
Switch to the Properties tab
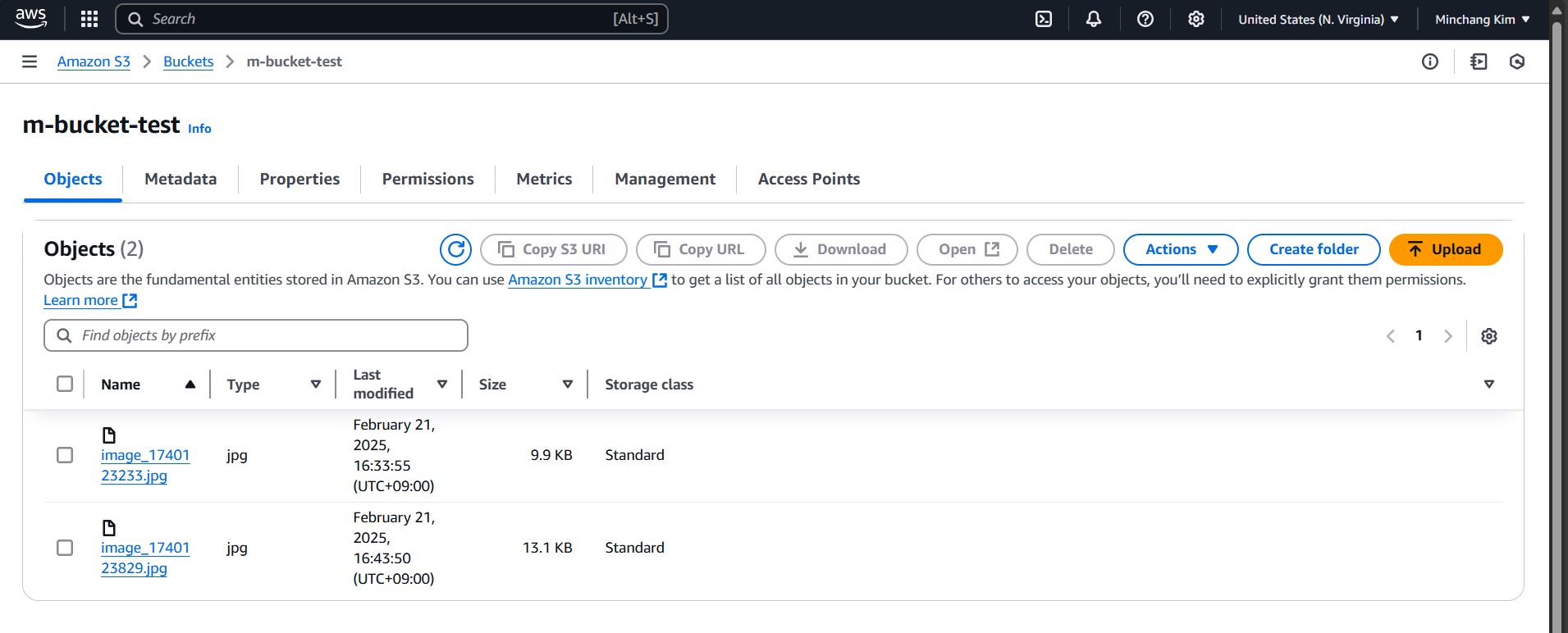pyautogui.click(x=299, y=179)
